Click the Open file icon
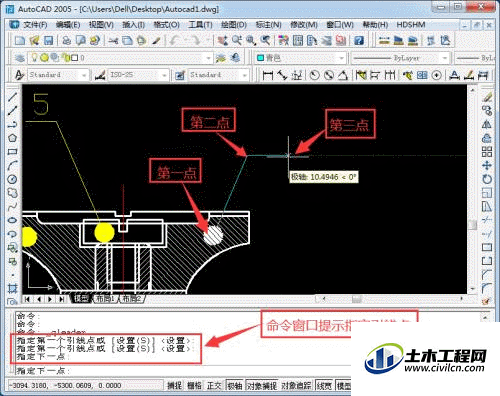Image resolution: width=500 pixels, height=396 pixels. coord(34,41)
